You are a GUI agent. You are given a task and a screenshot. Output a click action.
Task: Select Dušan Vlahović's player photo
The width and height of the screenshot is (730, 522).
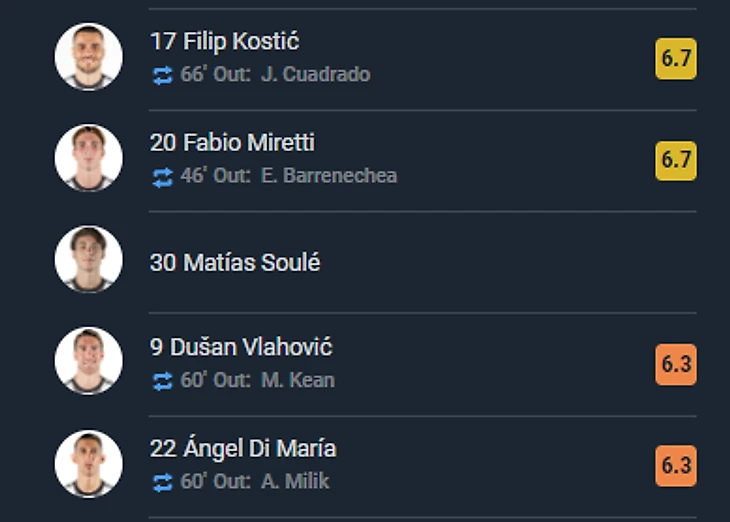tap(88, 362)
